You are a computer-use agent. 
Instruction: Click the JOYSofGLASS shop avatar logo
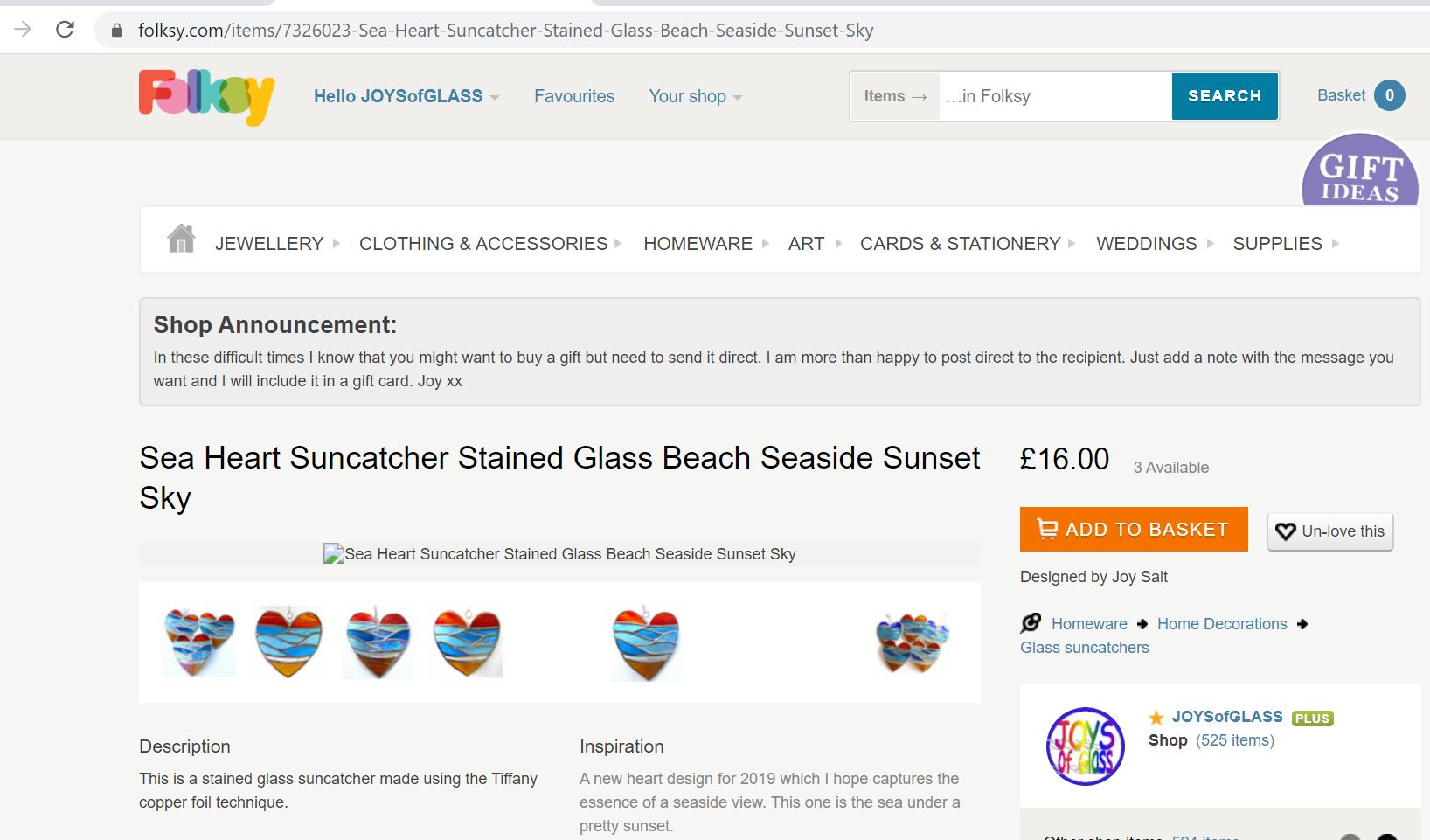coord(1085,746)
